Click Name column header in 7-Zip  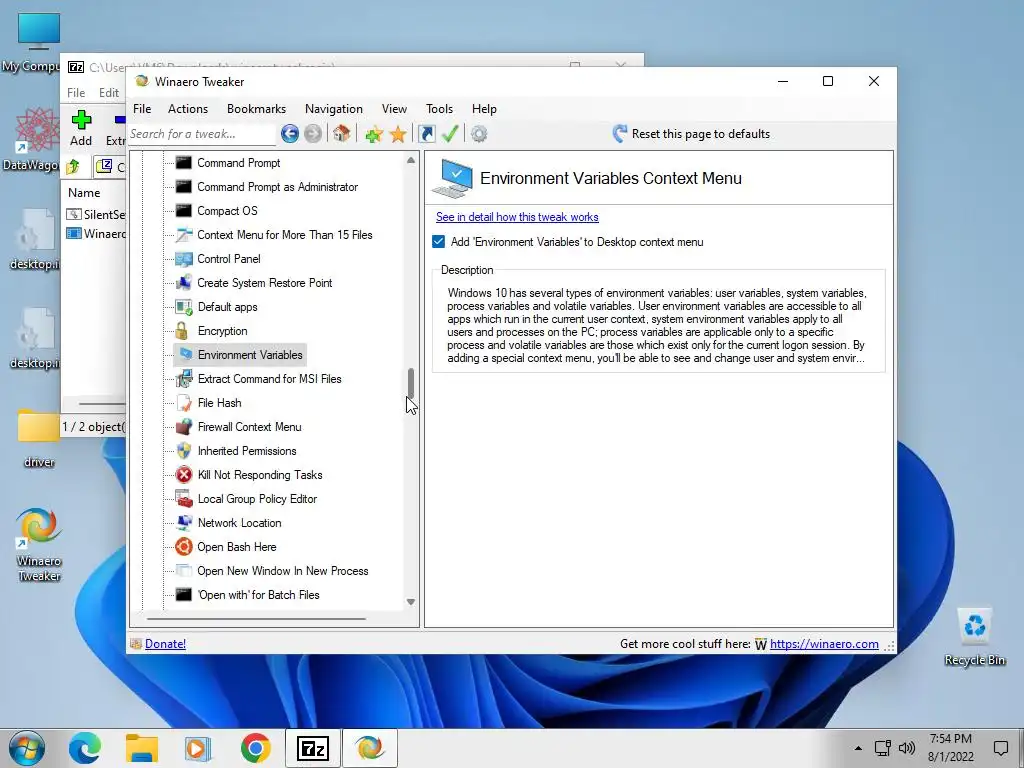click(x=84, y=193)
